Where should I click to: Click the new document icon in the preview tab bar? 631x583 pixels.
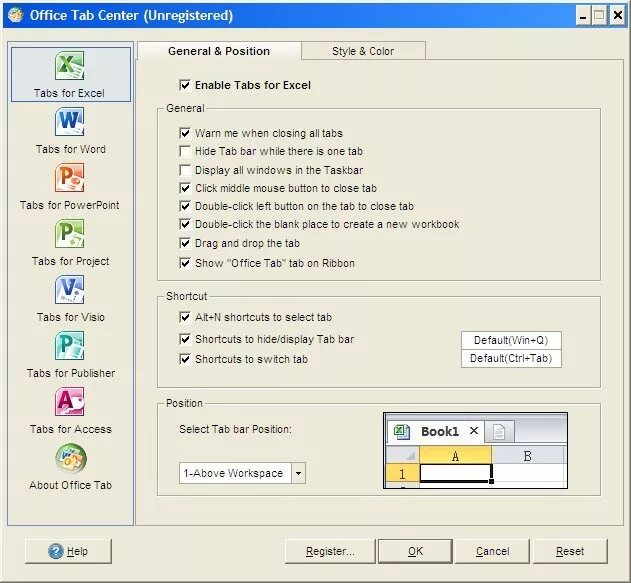pos(499,432)
